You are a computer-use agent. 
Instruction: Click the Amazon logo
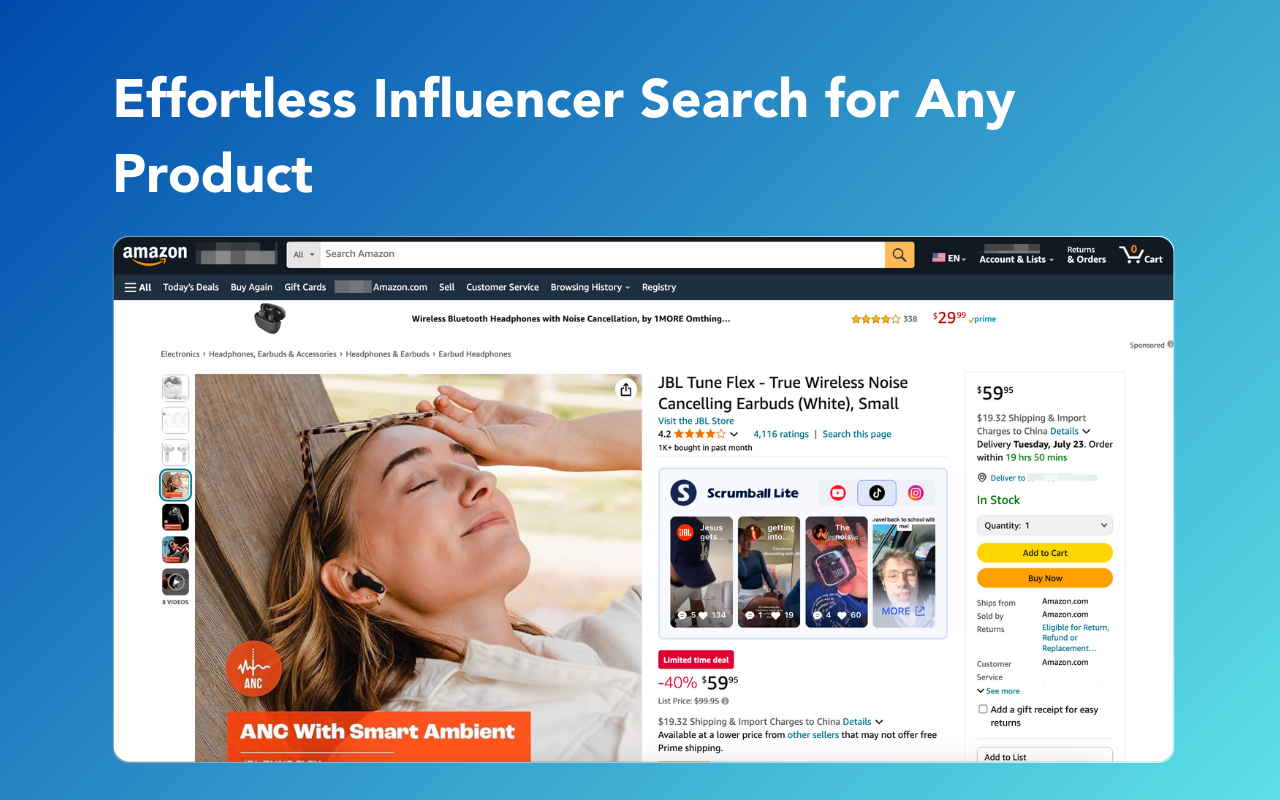tap(155, 255)
